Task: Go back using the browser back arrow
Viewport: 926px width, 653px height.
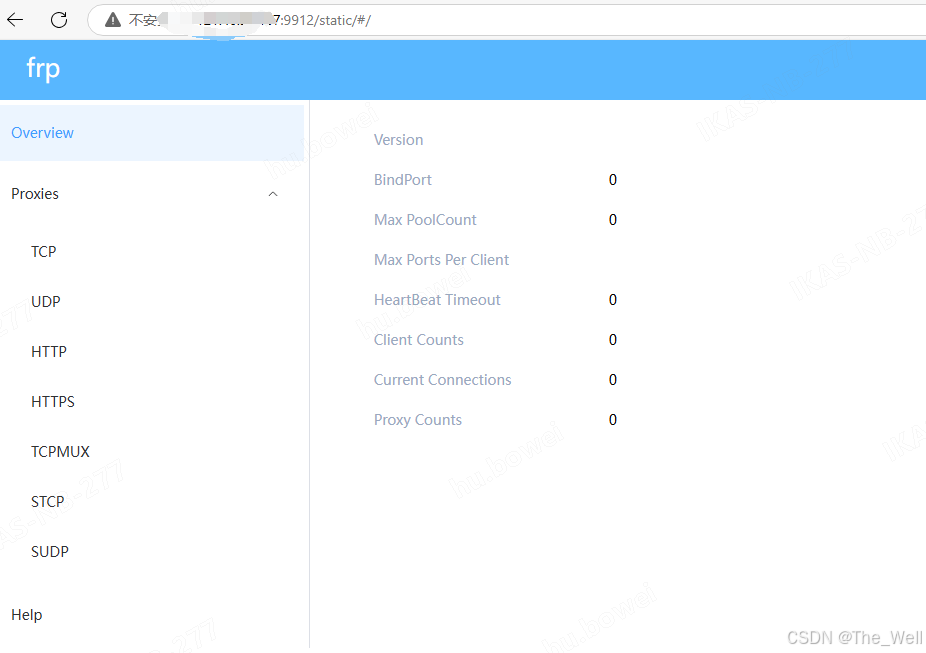Action: [x=15, y=20]
